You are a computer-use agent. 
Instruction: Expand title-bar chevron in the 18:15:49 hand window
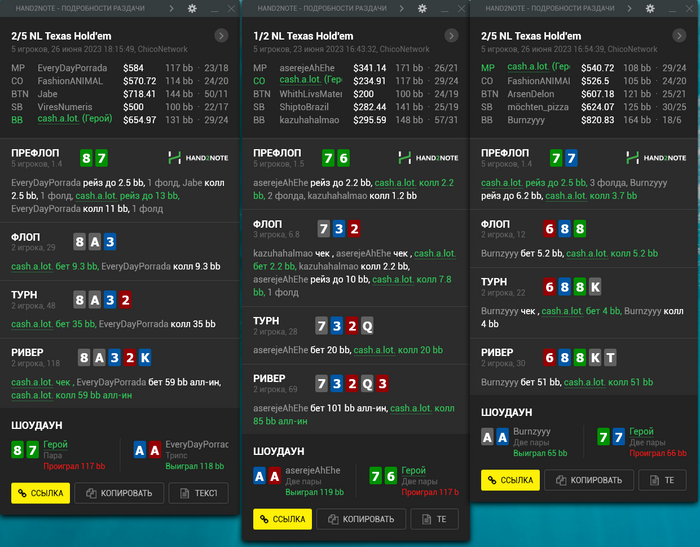(171, 8)
